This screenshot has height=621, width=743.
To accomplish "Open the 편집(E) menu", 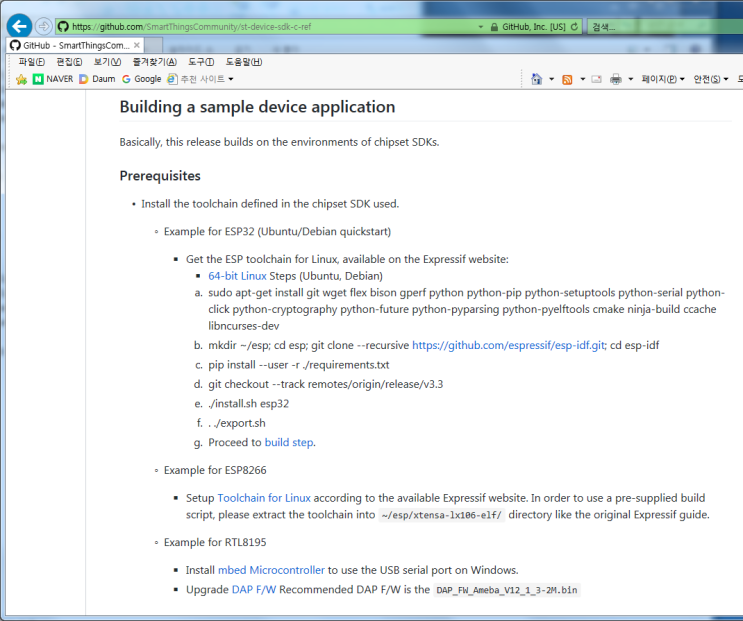I will pyautogui.click(x=69, y=62).
